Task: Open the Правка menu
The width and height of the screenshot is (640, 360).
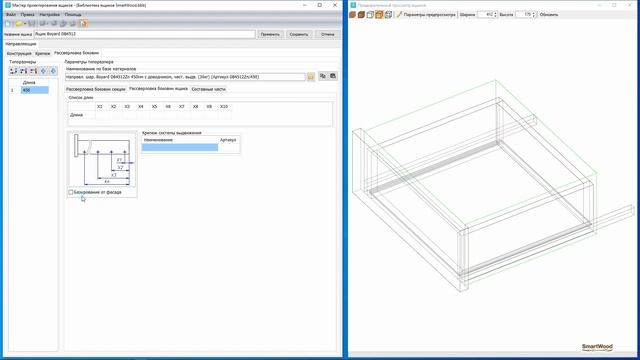Action: pos(27,15)
